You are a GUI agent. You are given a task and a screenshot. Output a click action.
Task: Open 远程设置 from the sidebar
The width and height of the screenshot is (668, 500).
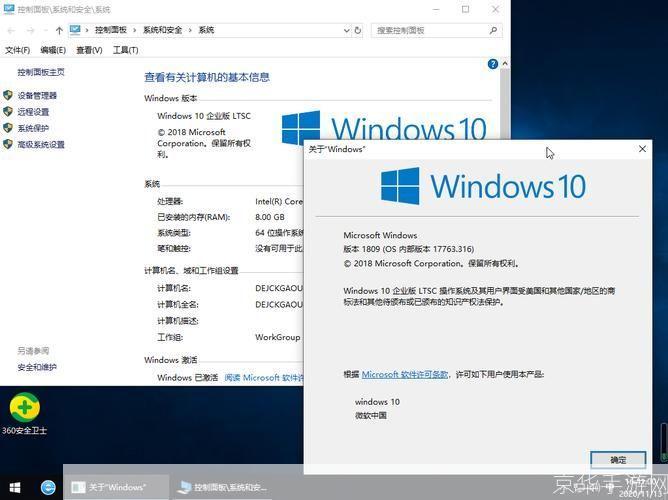[33, 112]
